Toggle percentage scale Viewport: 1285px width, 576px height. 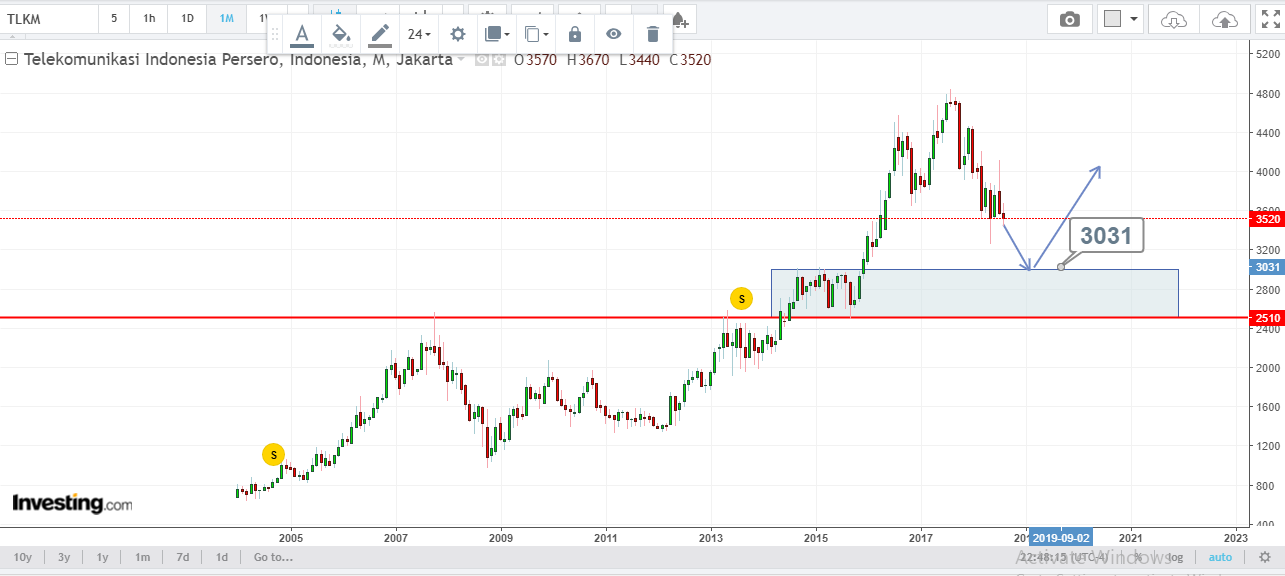point(1138,557)
